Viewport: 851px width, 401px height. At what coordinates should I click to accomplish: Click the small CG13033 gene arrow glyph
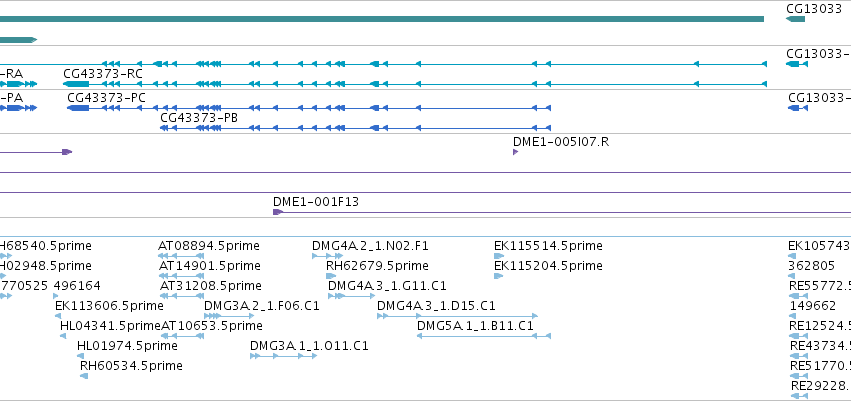(x=795, y=19)
